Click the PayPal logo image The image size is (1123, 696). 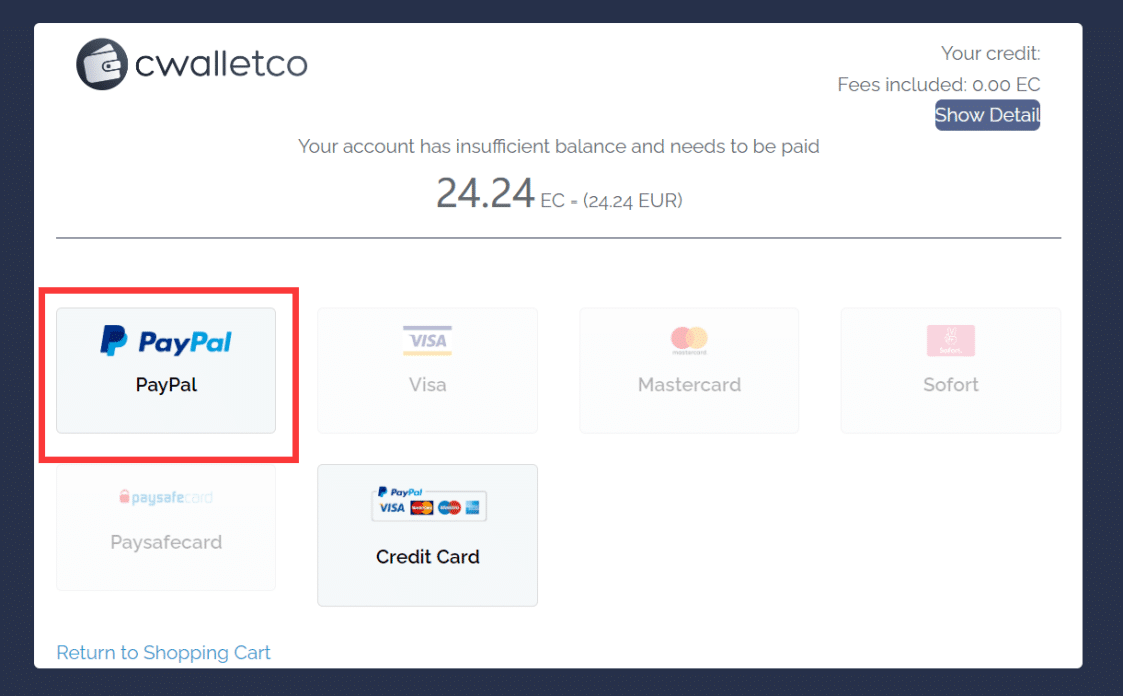click(x=166, y=342)
